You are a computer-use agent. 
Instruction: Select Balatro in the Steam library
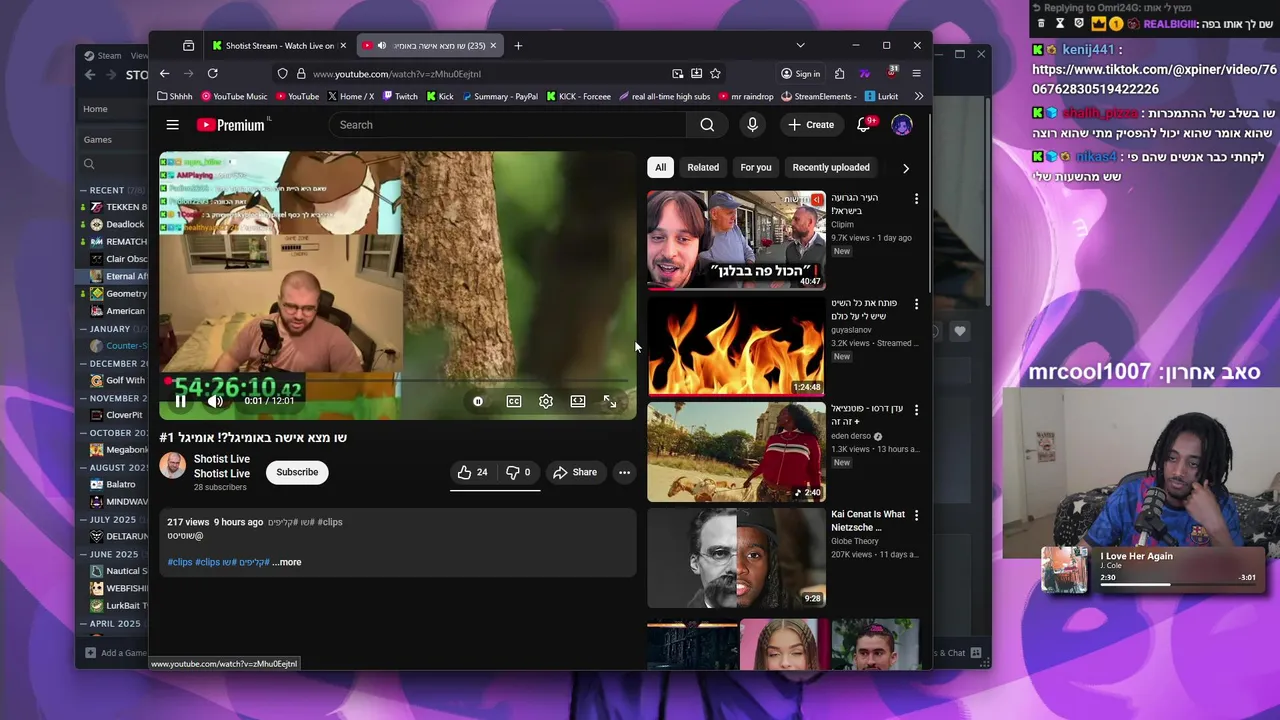click(x=120, y=484)
